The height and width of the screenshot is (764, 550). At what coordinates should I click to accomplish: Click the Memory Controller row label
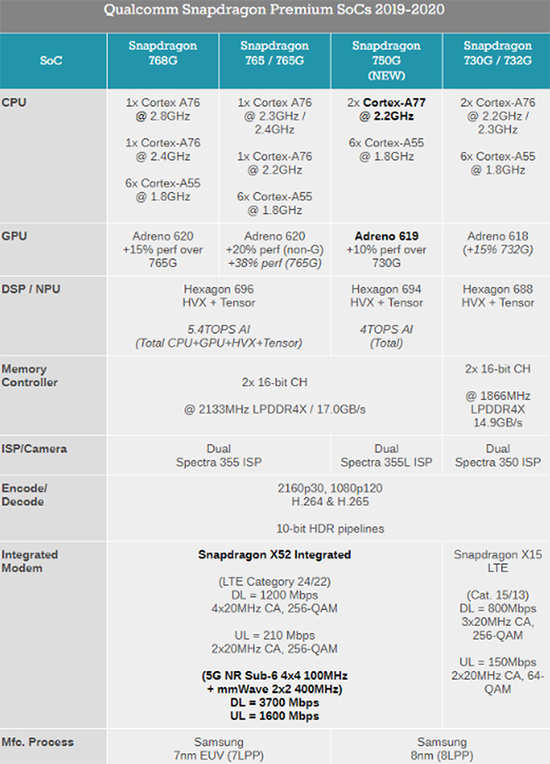click(30, 376)
